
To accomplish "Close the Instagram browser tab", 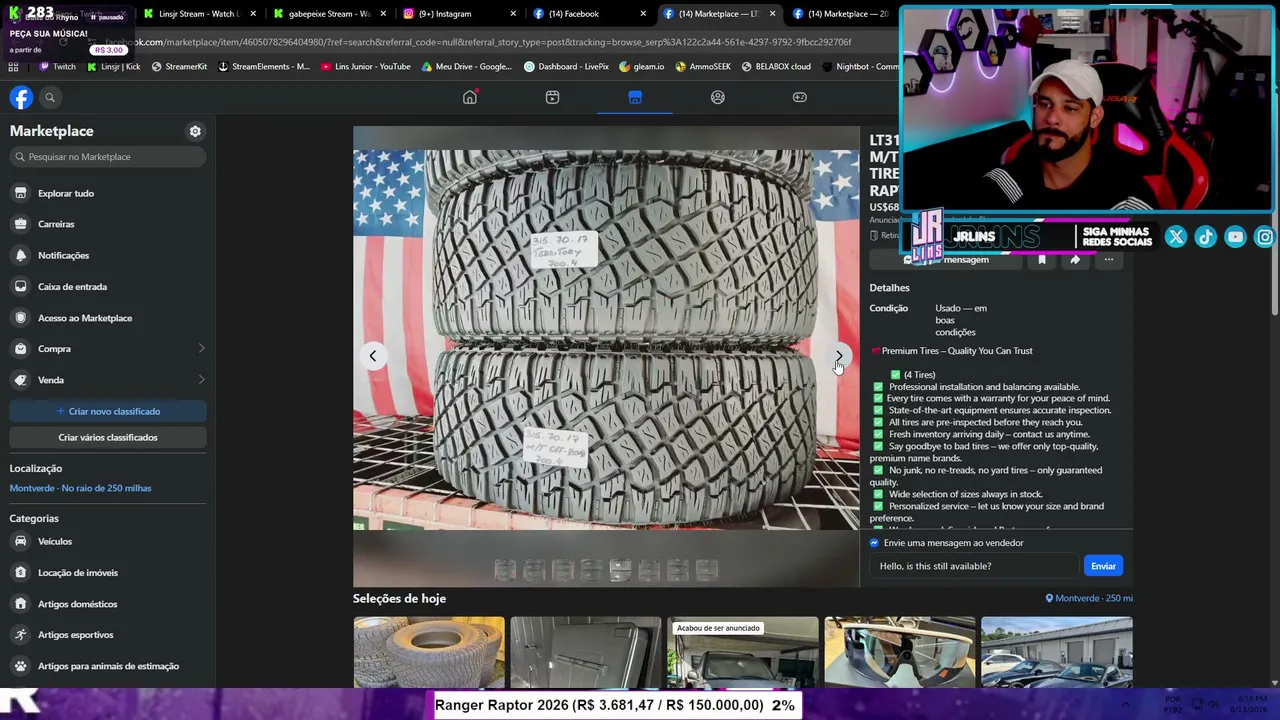I will pyautogui.click(x=513, y=14).
